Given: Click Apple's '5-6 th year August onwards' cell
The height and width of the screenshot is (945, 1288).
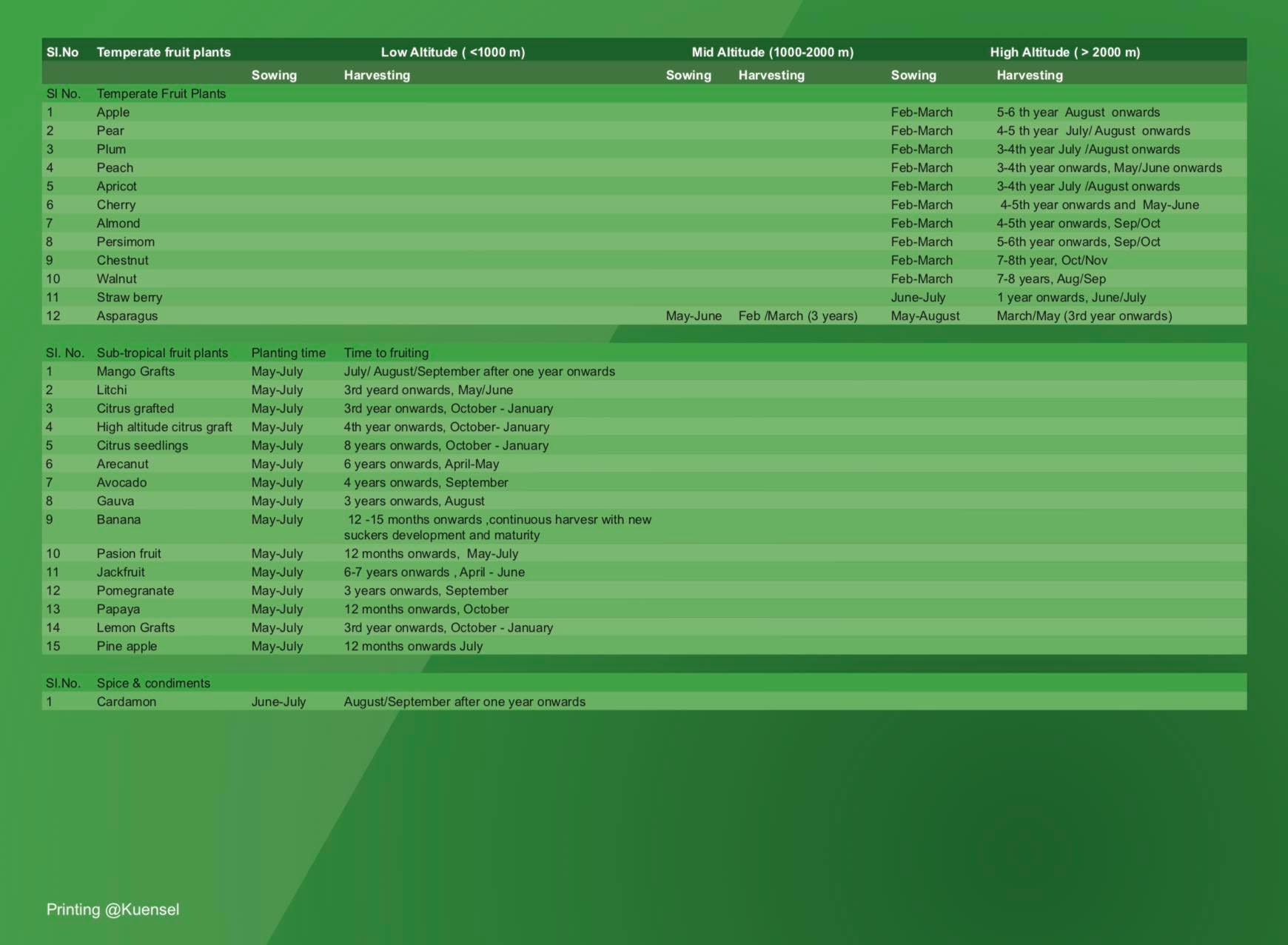Looking at the screenshot, I should 1078,112.
